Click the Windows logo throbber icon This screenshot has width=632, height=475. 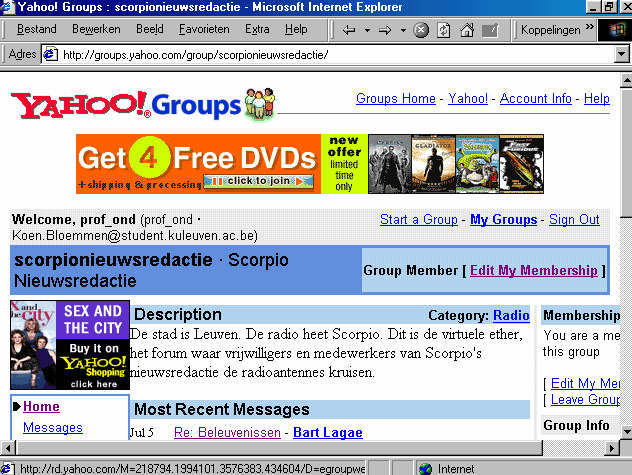(615, 30)
